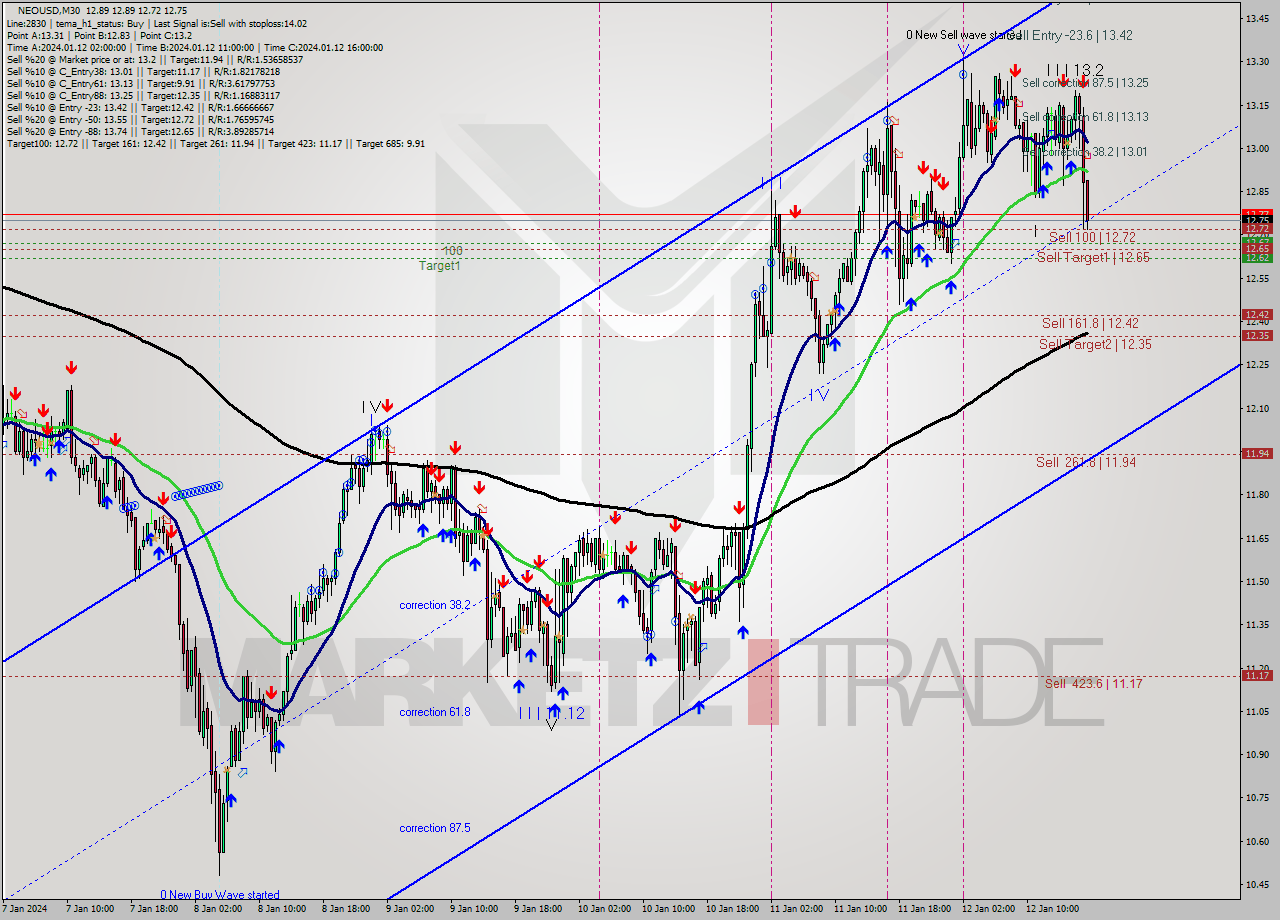Select 'Time B:2024.01.12 11:00:00' text

coord(195,47)
